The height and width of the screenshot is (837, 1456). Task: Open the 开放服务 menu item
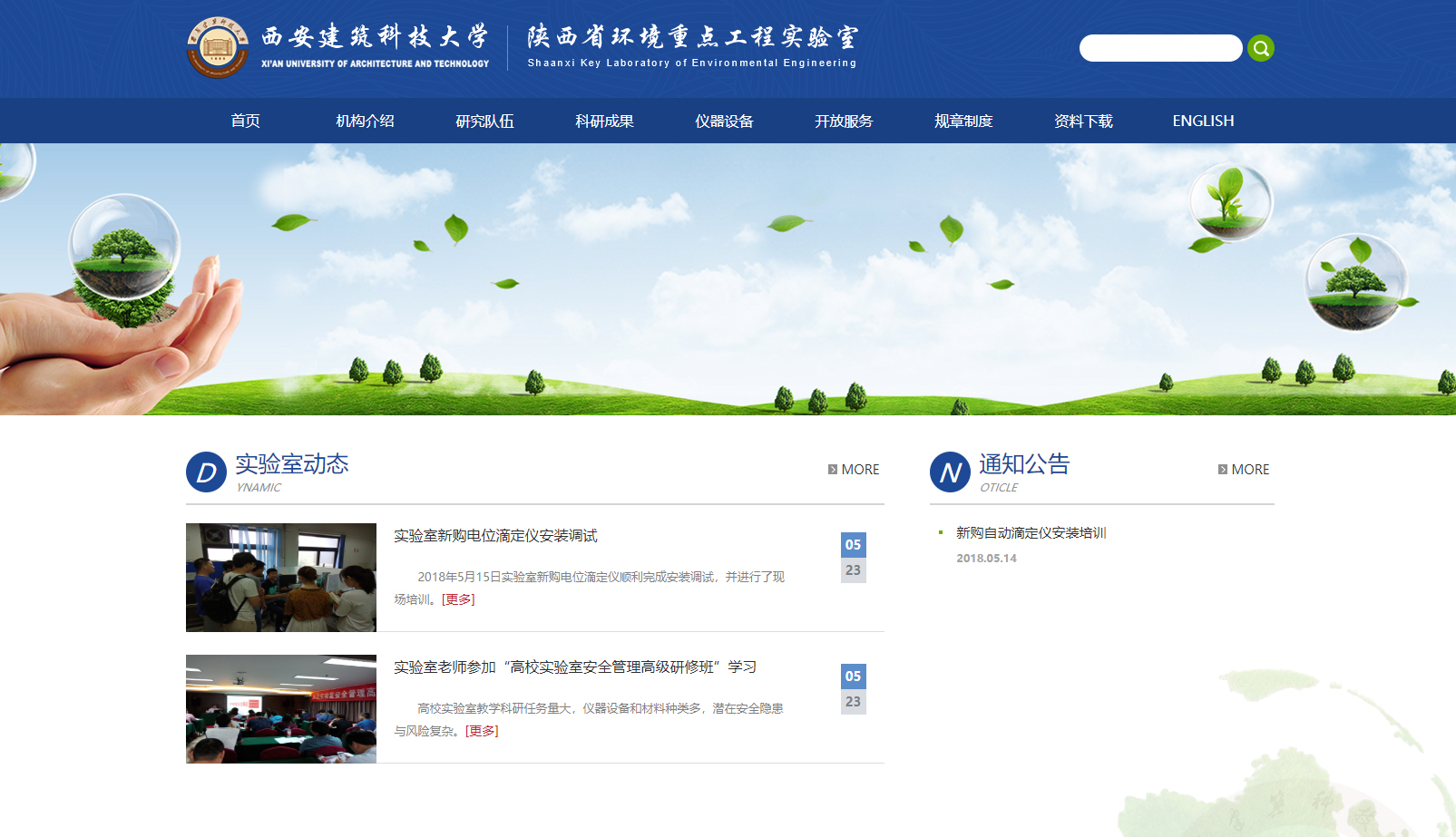pyautogui.click(x=844, y=121)
